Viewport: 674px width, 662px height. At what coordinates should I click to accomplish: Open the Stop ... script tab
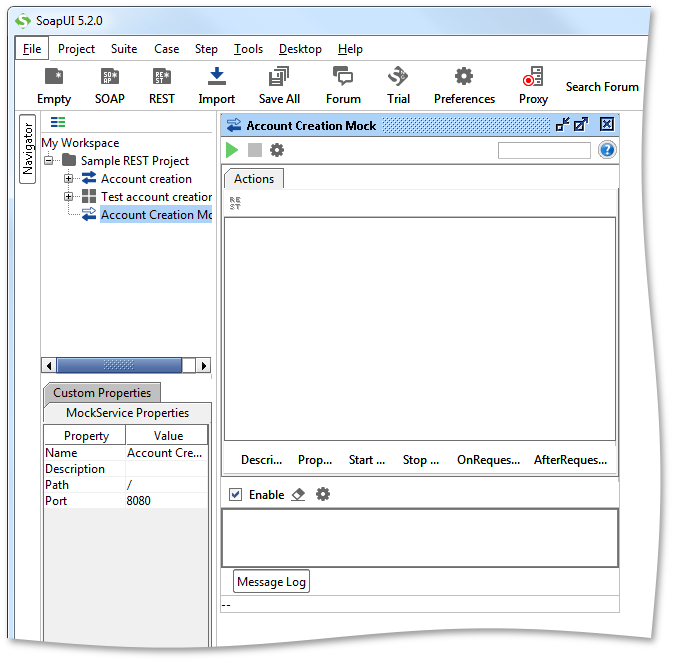tap(421, 460)
